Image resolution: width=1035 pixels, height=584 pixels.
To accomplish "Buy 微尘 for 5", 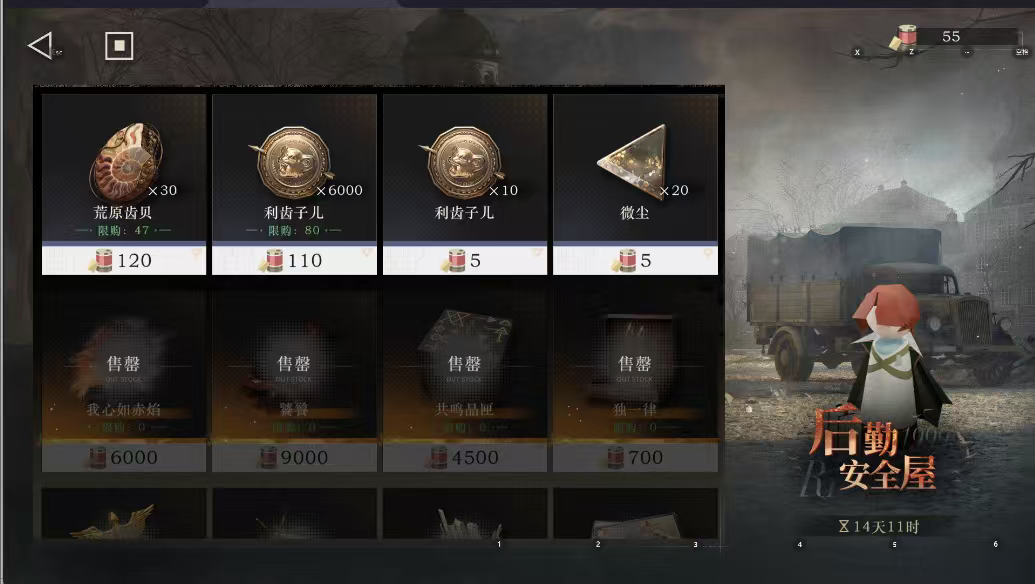I will [x=636, y=261].
